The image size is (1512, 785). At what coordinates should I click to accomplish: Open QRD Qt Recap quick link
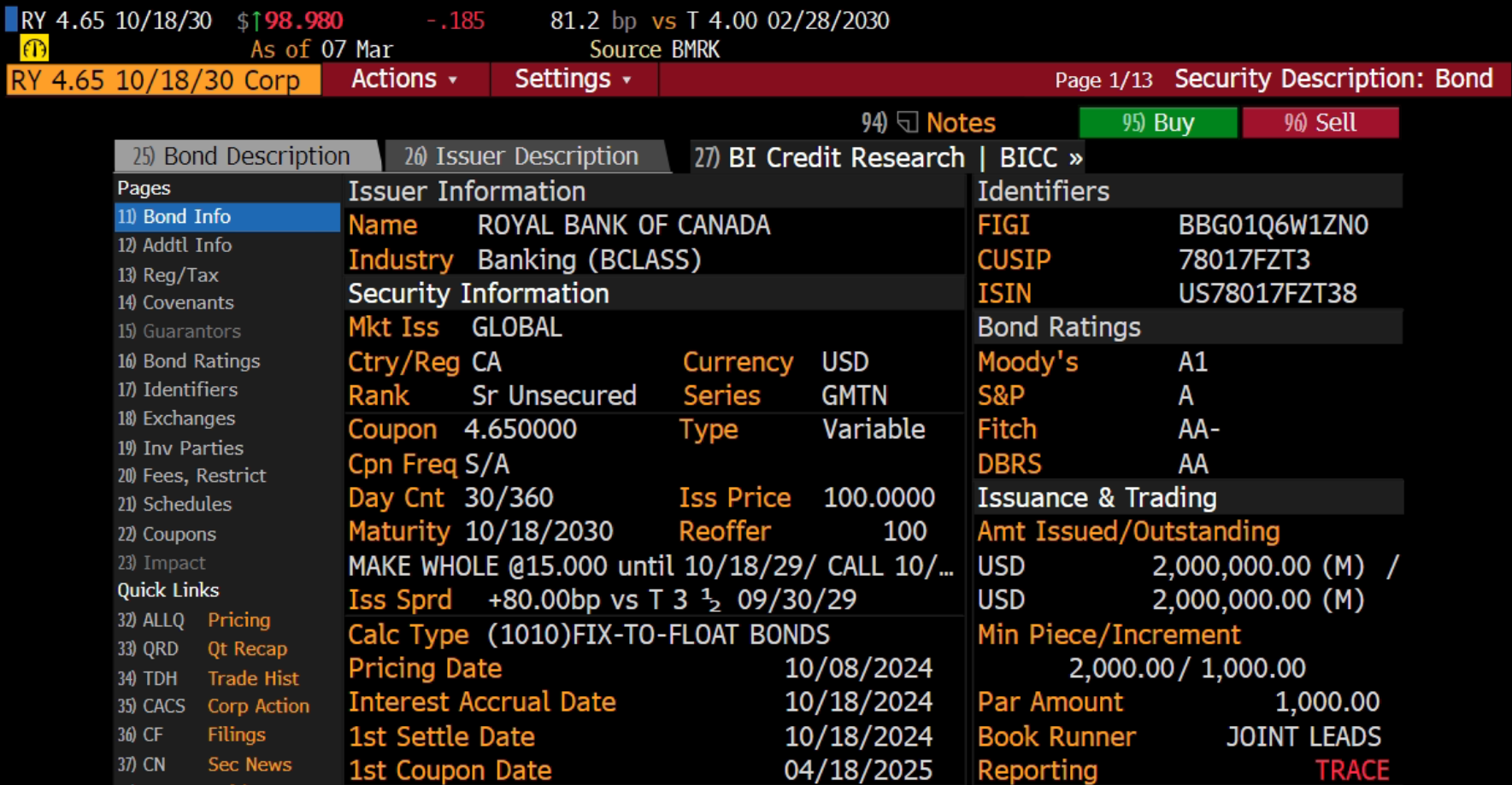[203, 649]
